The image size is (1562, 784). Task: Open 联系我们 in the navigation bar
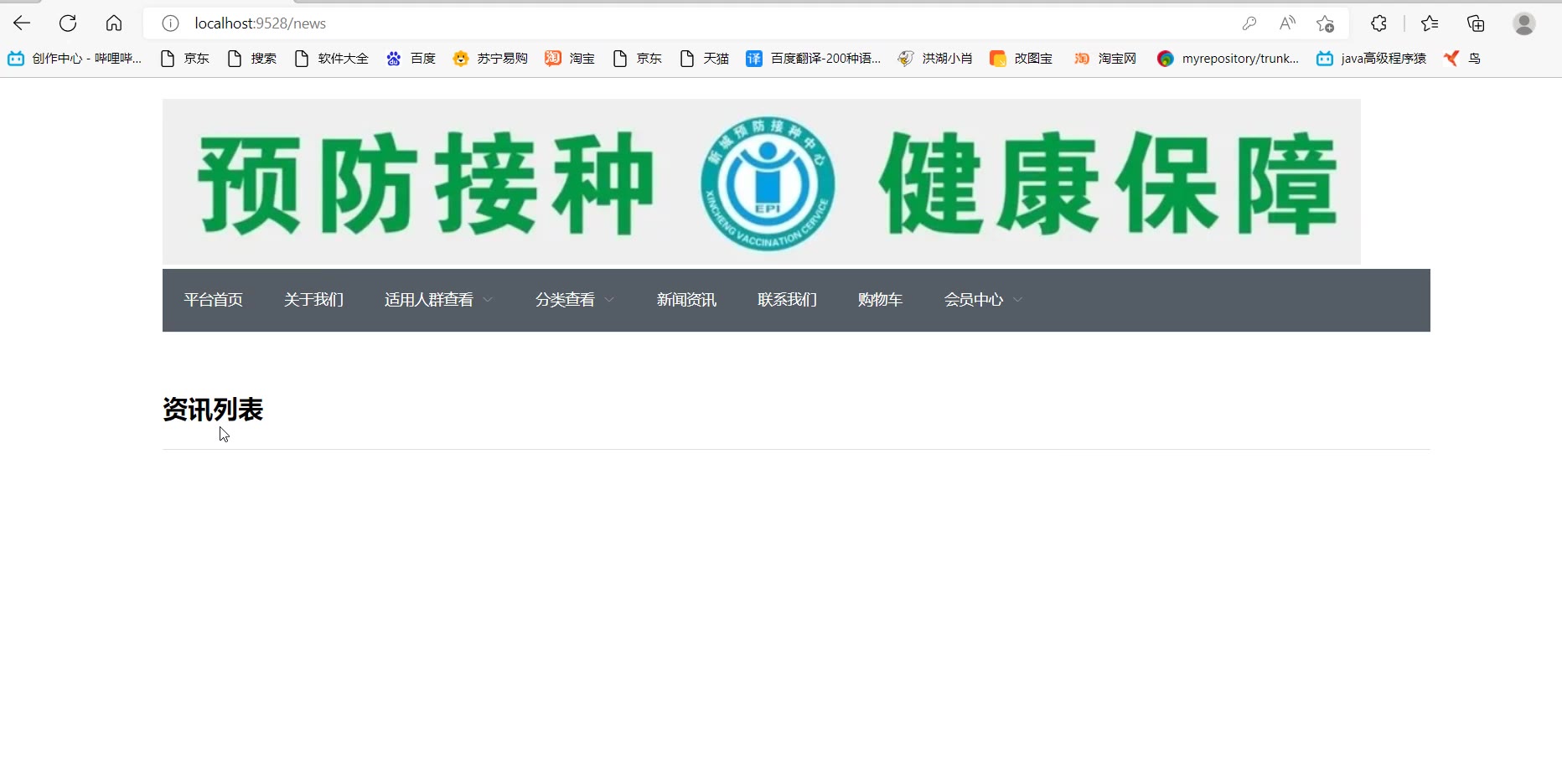point(787,300)
